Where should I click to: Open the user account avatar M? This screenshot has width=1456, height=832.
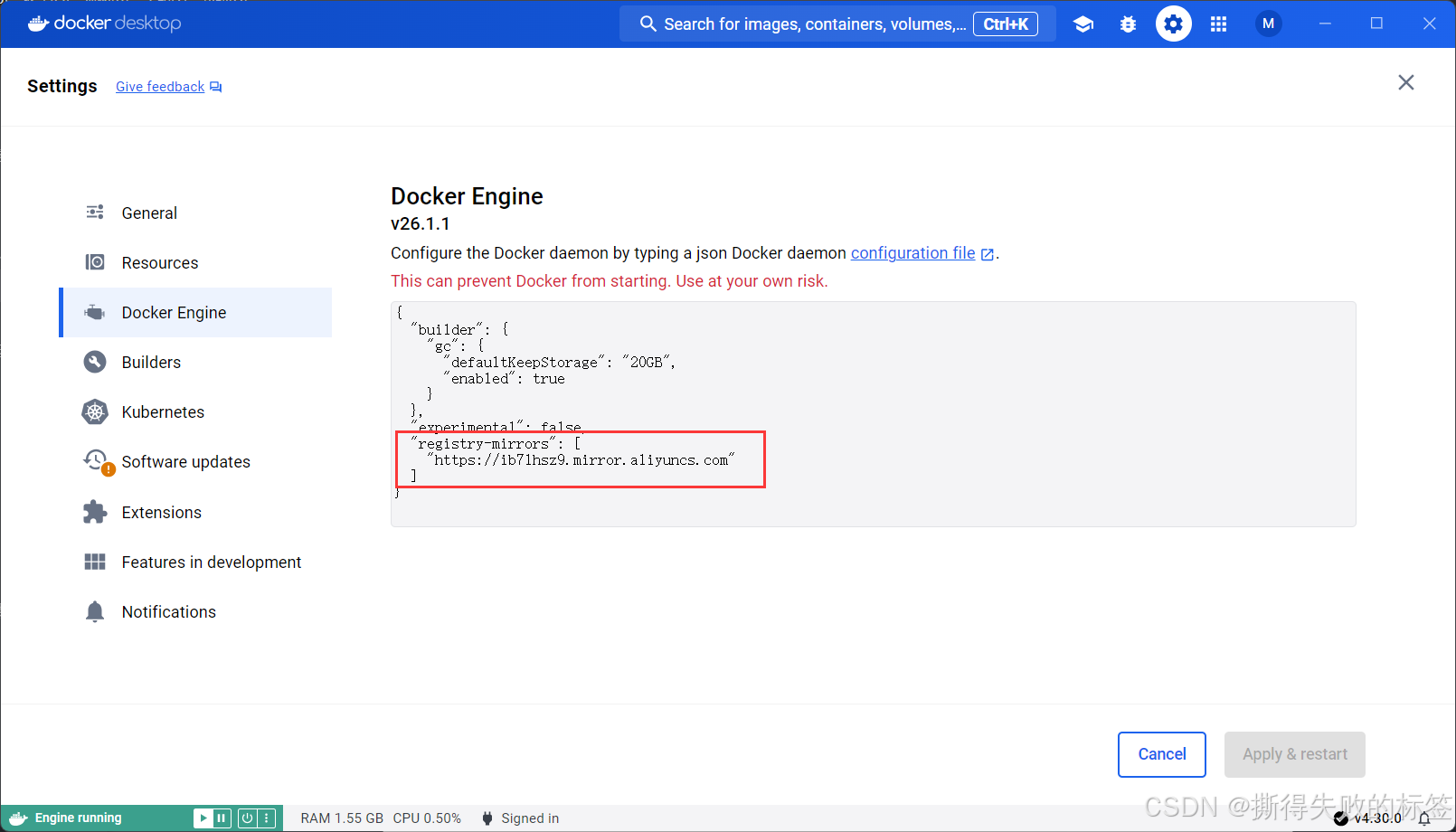click(1268, 24)
